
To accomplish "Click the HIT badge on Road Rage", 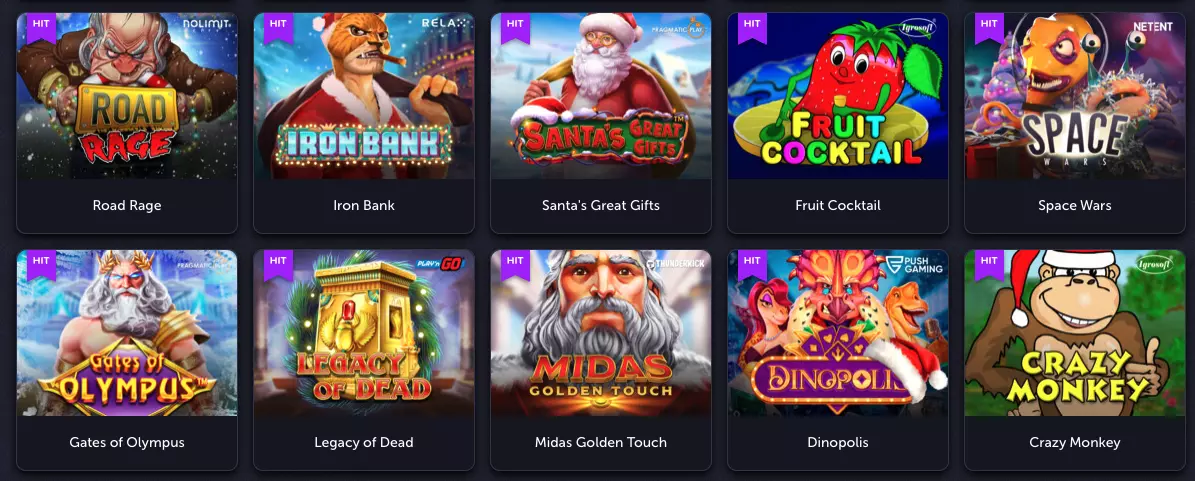I will tap(41, 27).
